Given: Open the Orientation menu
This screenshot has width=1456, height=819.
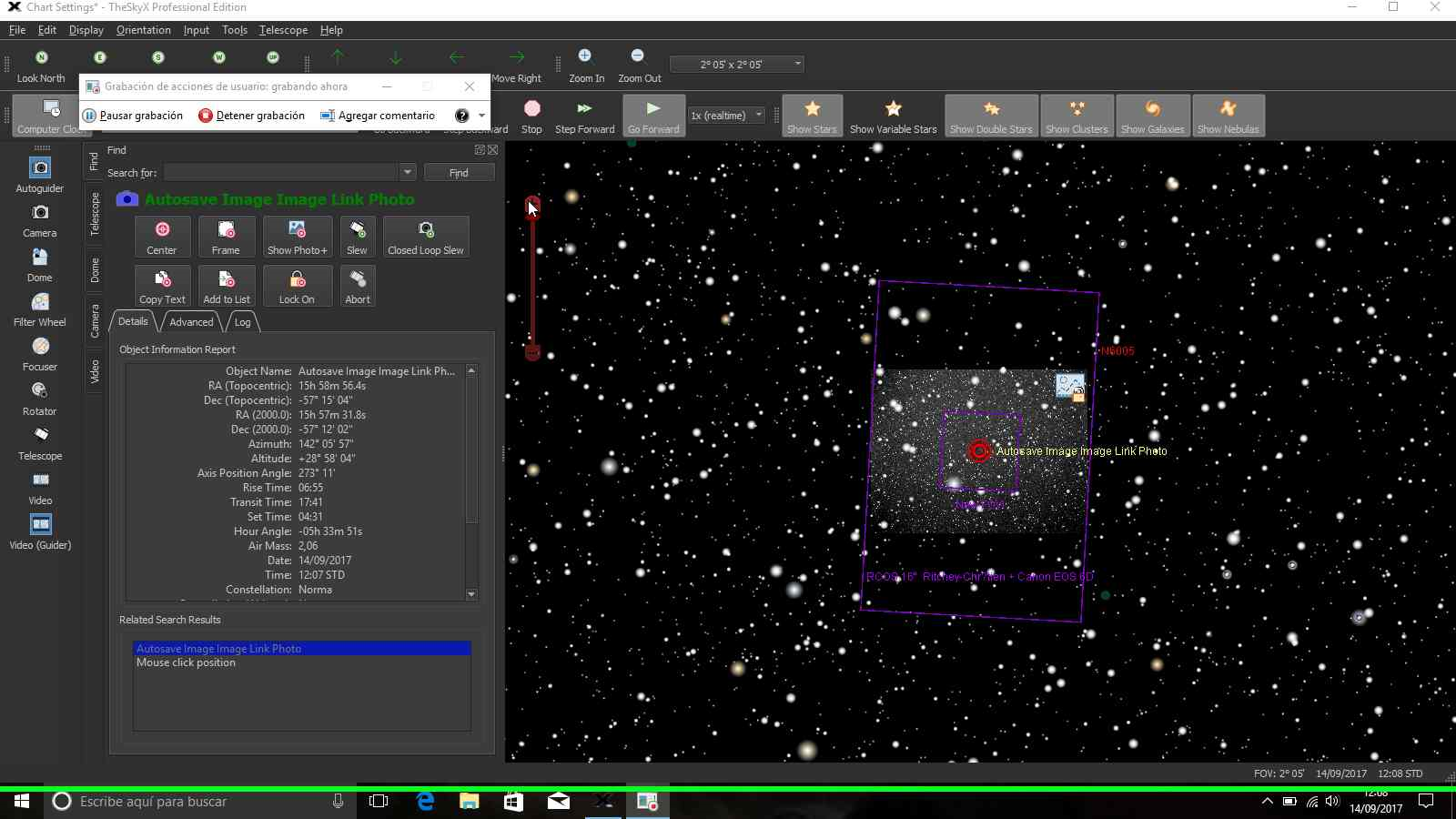Looking at the screenshot, I should coord(143,30).
